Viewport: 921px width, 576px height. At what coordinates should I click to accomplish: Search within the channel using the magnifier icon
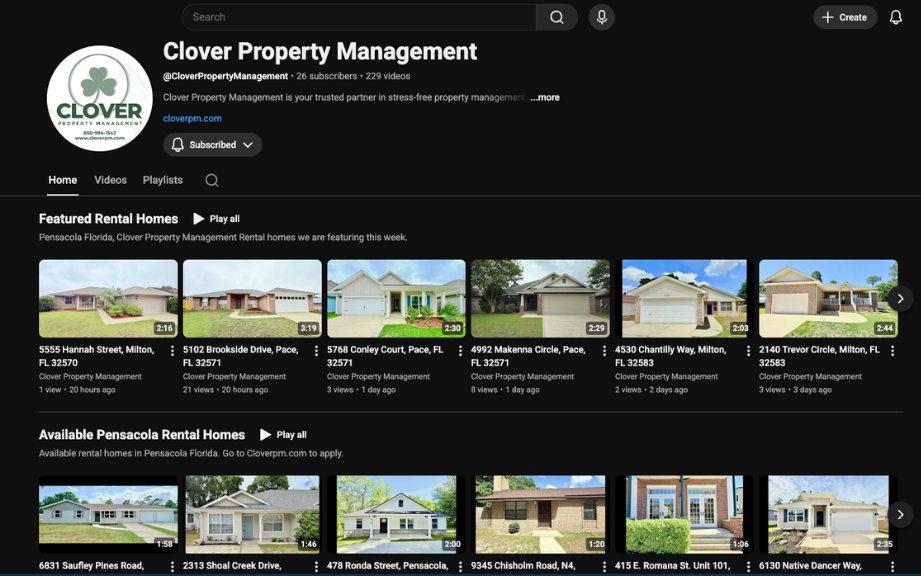pyautogui.click(x=212, y=180)
